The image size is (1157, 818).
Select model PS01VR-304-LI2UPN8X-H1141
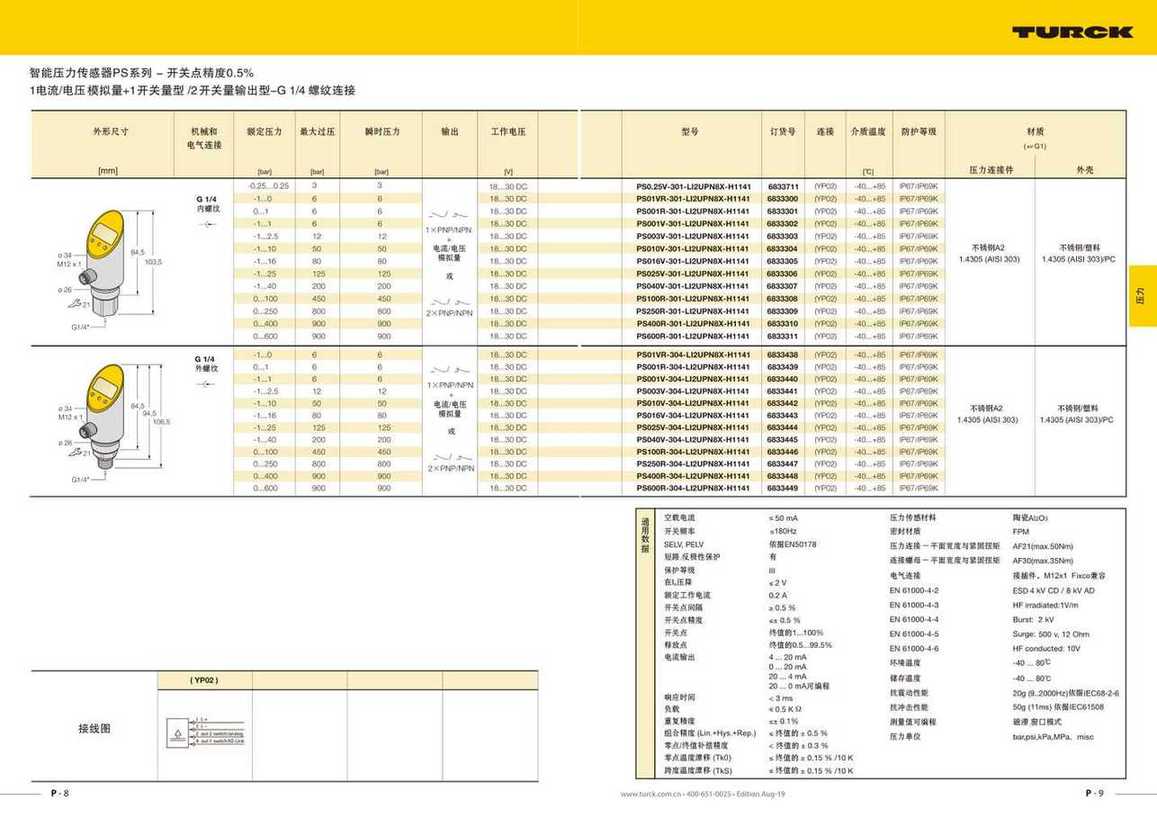click(694, 355)
